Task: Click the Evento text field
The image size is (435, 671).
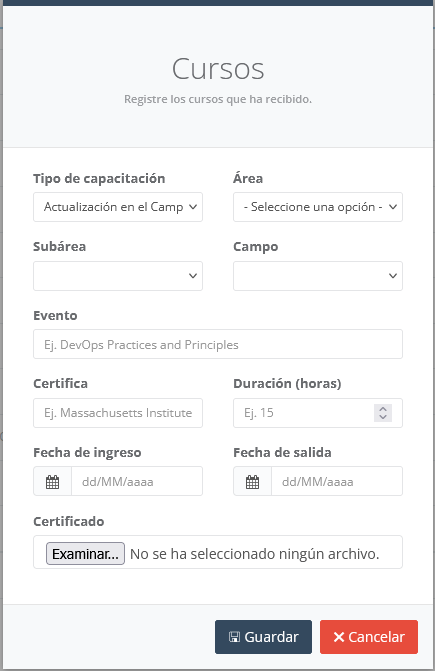Action: point(218,344)
